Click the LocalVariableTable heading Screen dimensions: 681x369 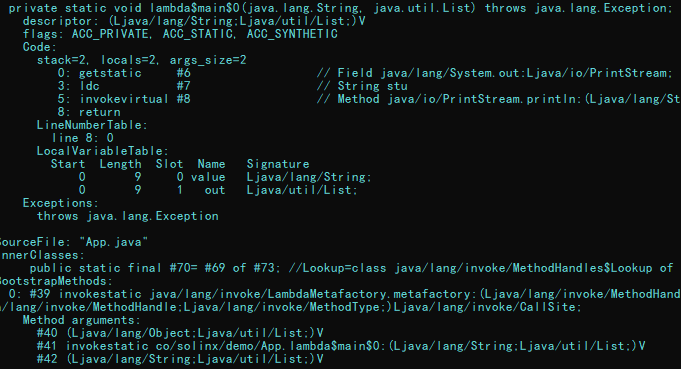(102, 151)
